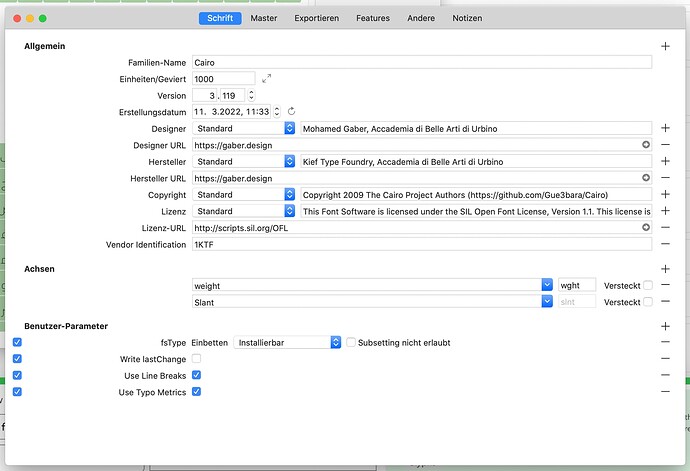Screen dimensions: 690x471
Task: Open Hersteller language Standard dropdown
Action: pyautogui.click(x=243, y=161)
